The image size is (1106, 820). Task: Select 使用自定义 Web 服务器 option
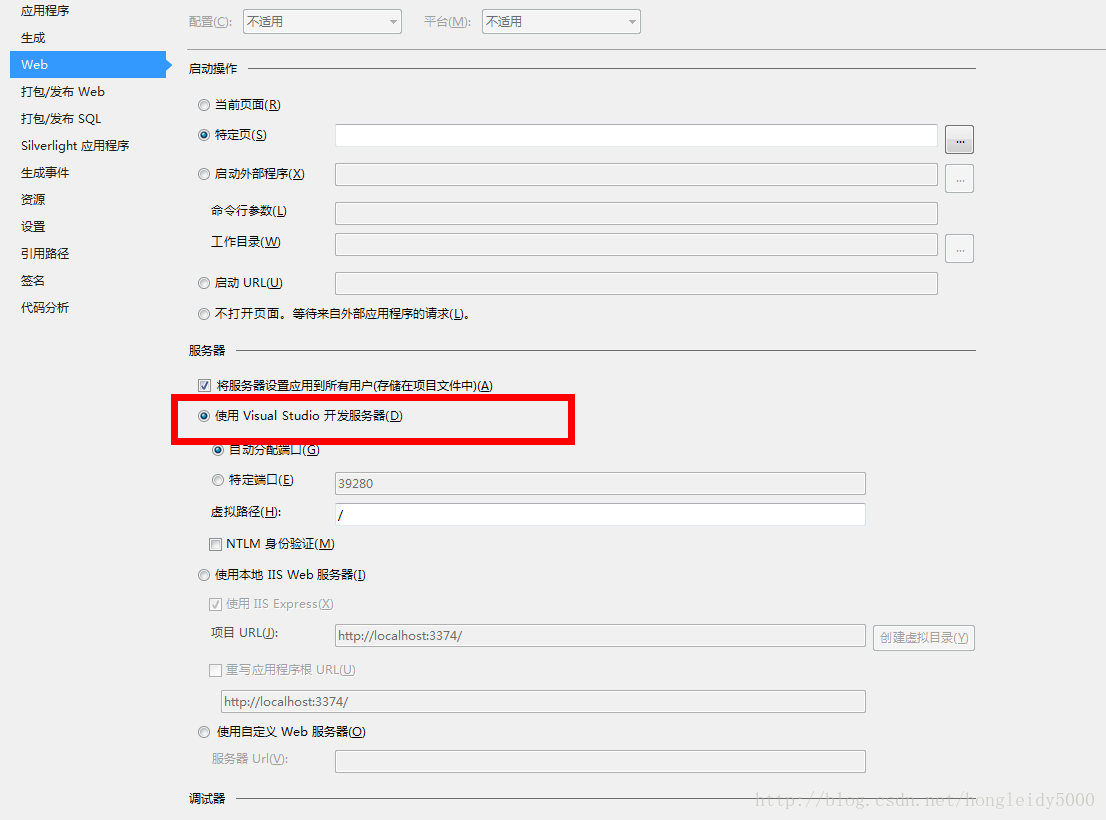pos(204,732)
